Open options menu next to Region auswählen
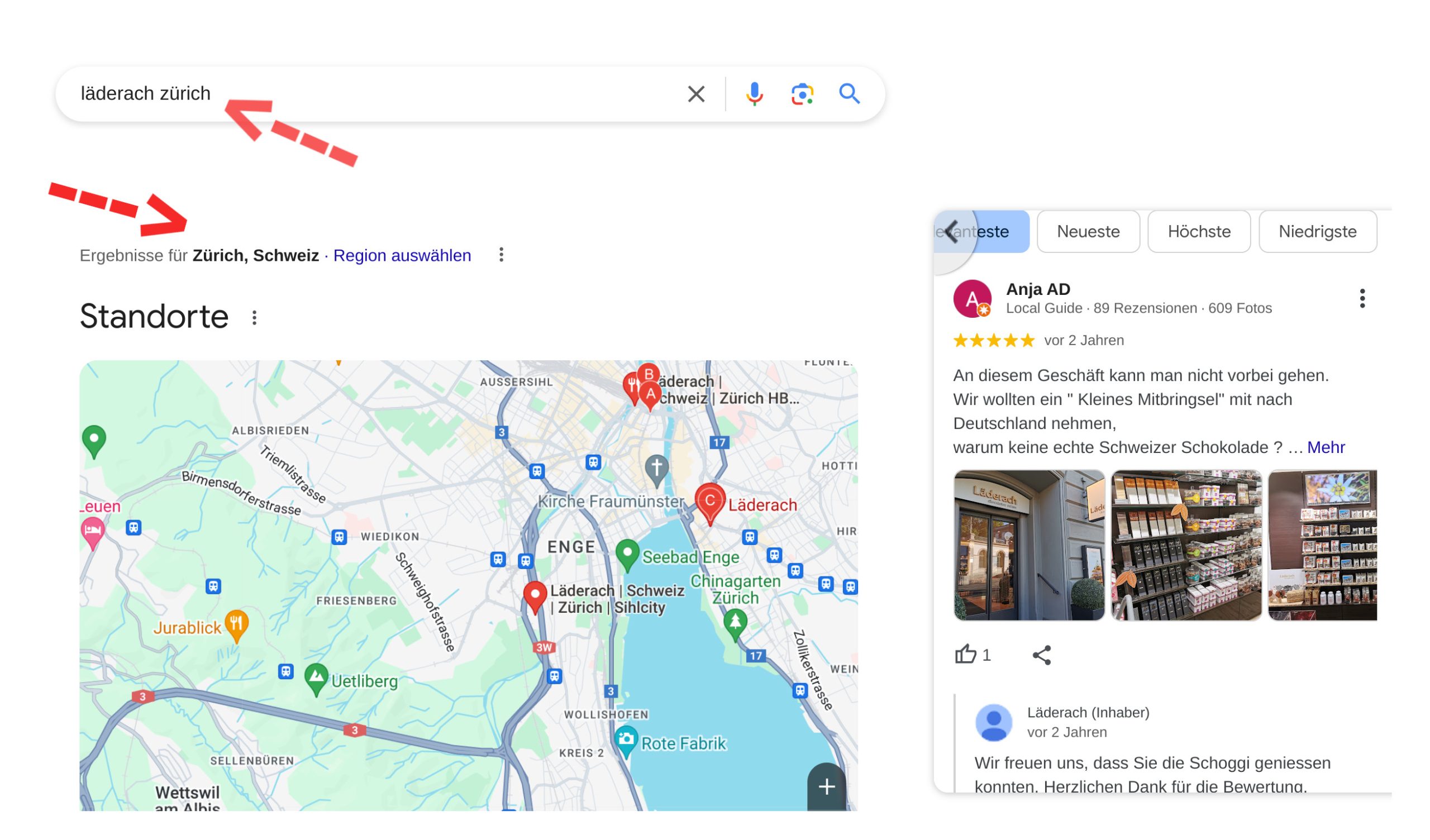Viewport: 1430px width, 840px height. (x=501, y=255)
